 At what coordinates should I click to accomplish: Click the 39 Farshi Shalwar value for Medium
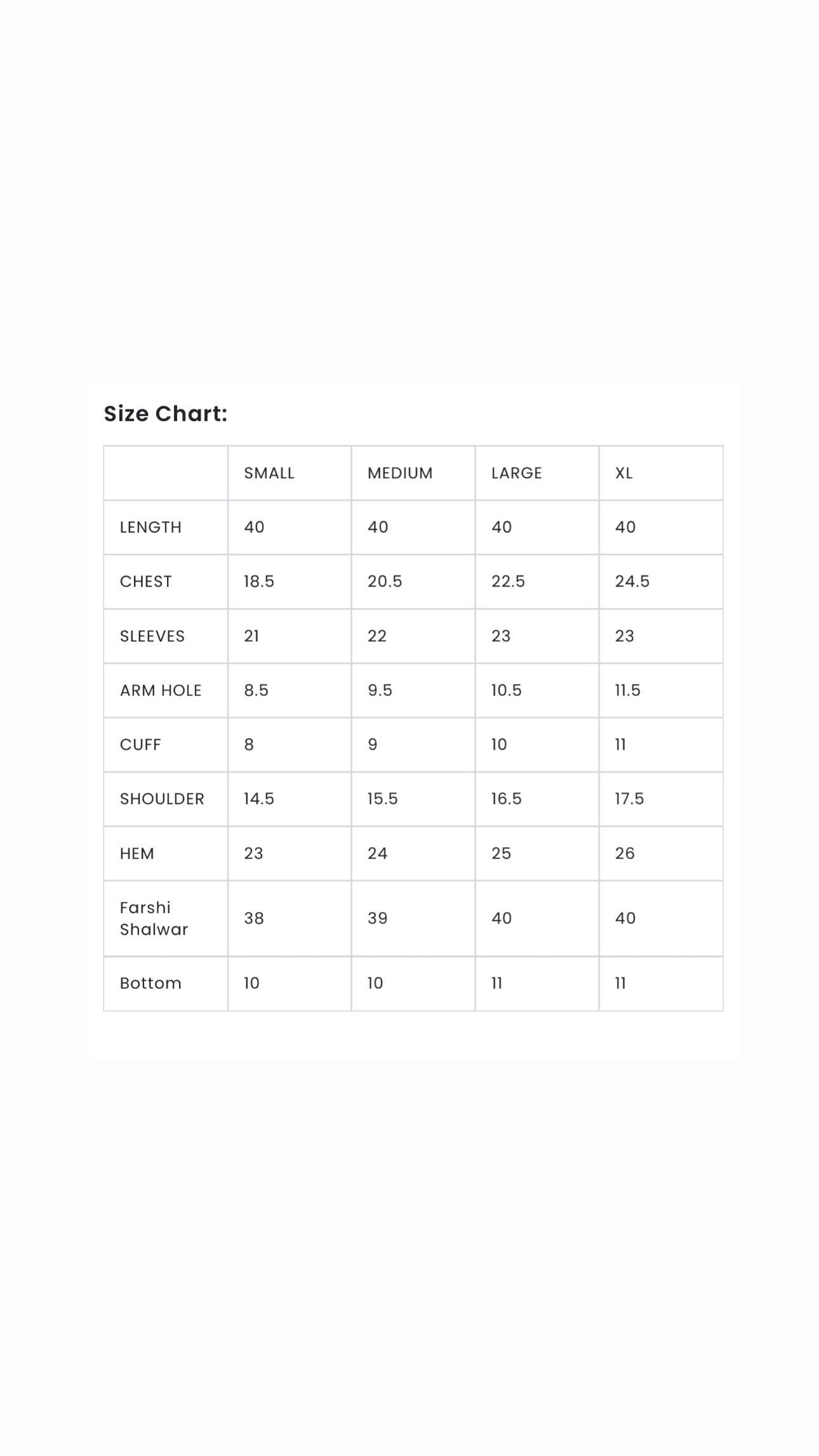pyautogui.click(x=377, y=918)
